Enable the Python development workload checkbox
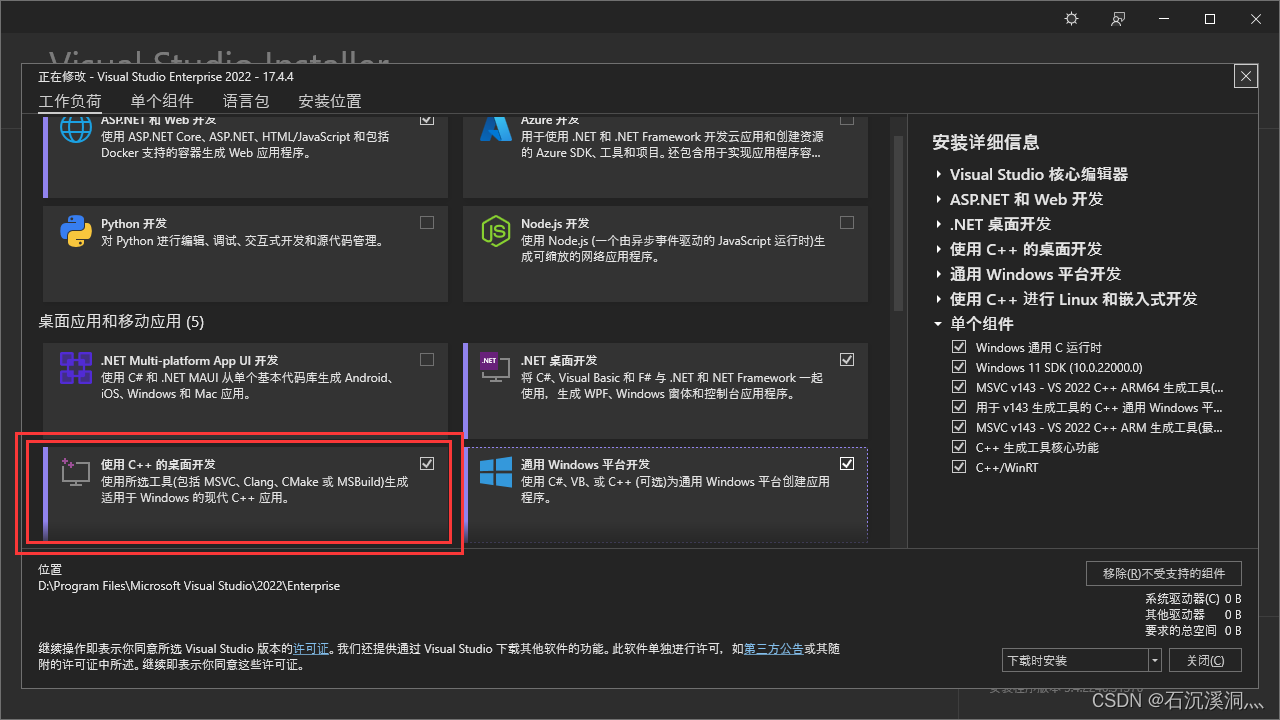 tap(427, 223)
